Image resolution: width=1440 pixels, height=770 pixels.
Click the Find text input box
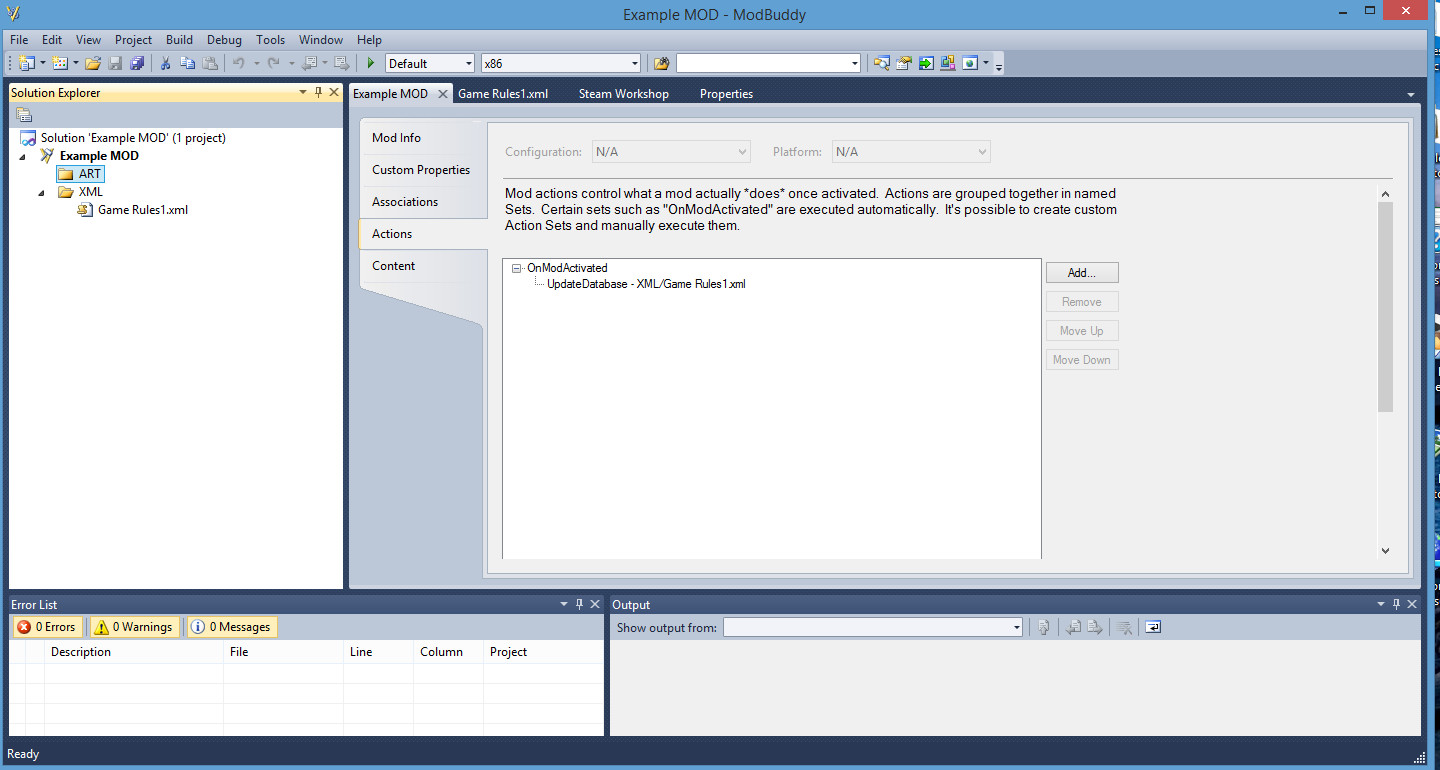[762, 63]
